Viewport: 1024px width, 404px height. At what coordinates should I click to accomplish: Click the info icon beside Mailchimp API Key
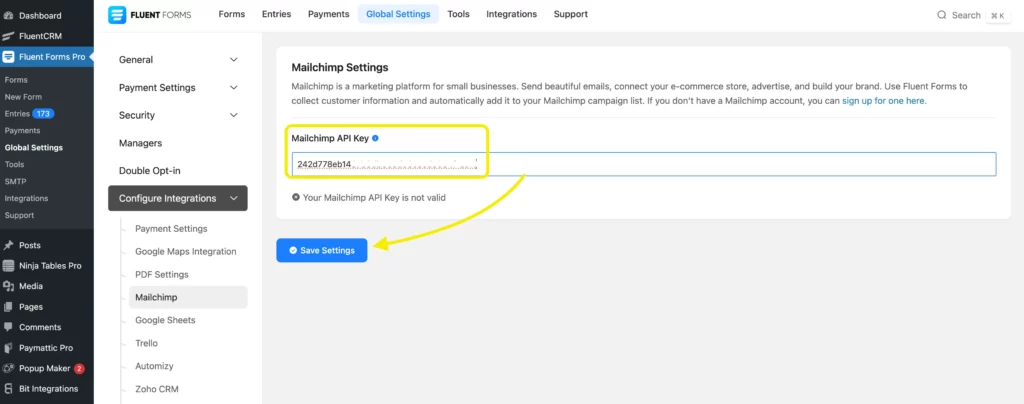376,138
